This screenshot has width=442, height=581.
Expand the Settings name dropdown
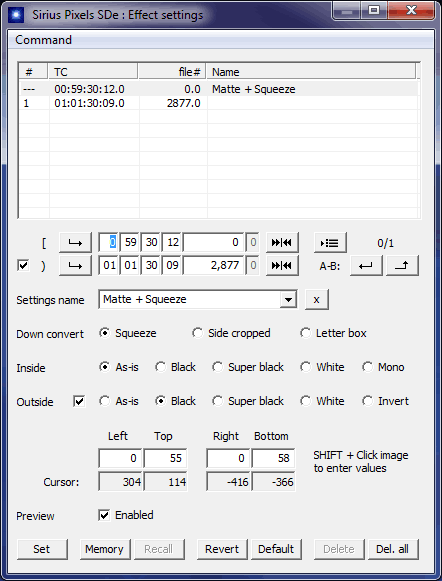[288, 299]
